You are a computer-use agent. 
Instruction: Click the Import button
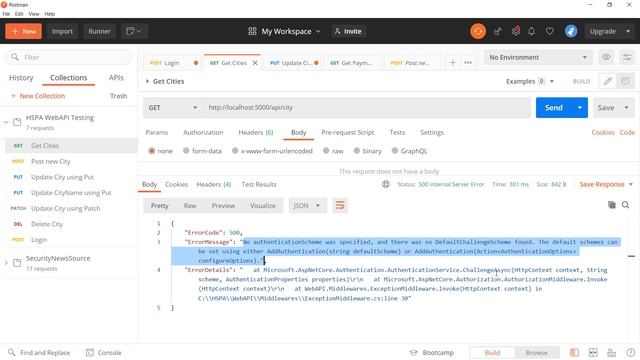(62, 31)
